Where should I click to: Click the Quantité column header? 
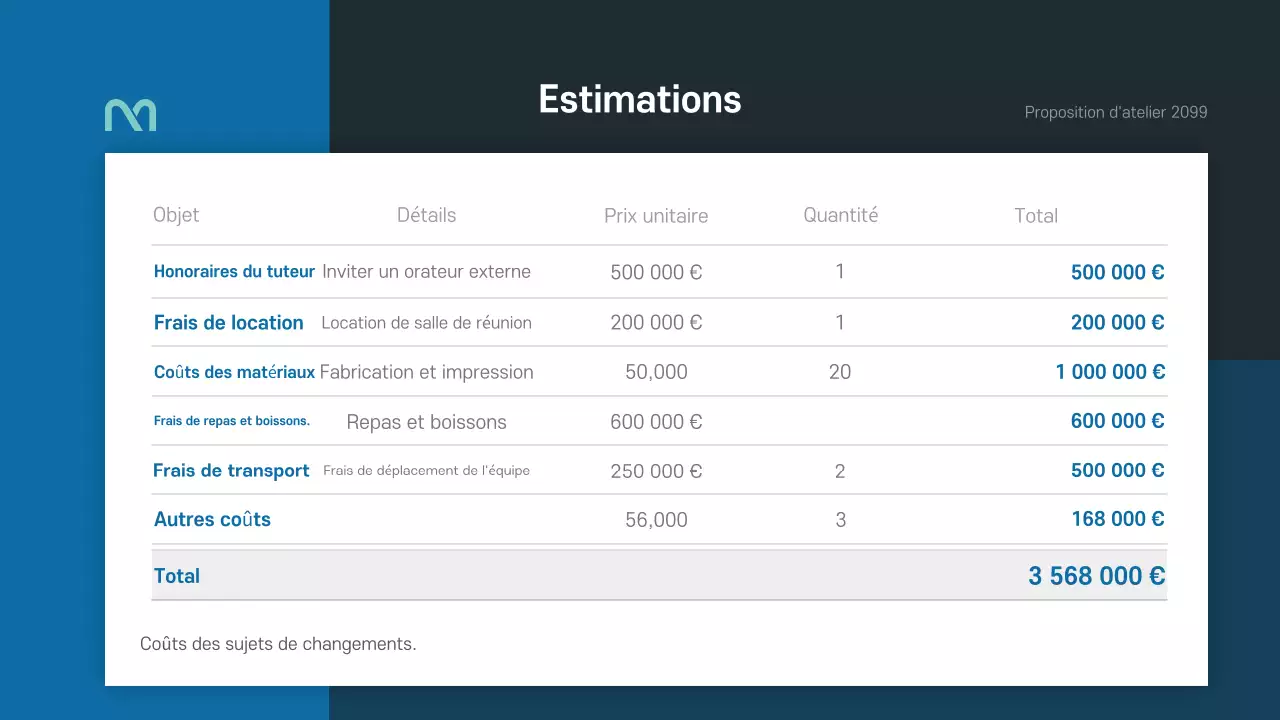tap(840, 215)
